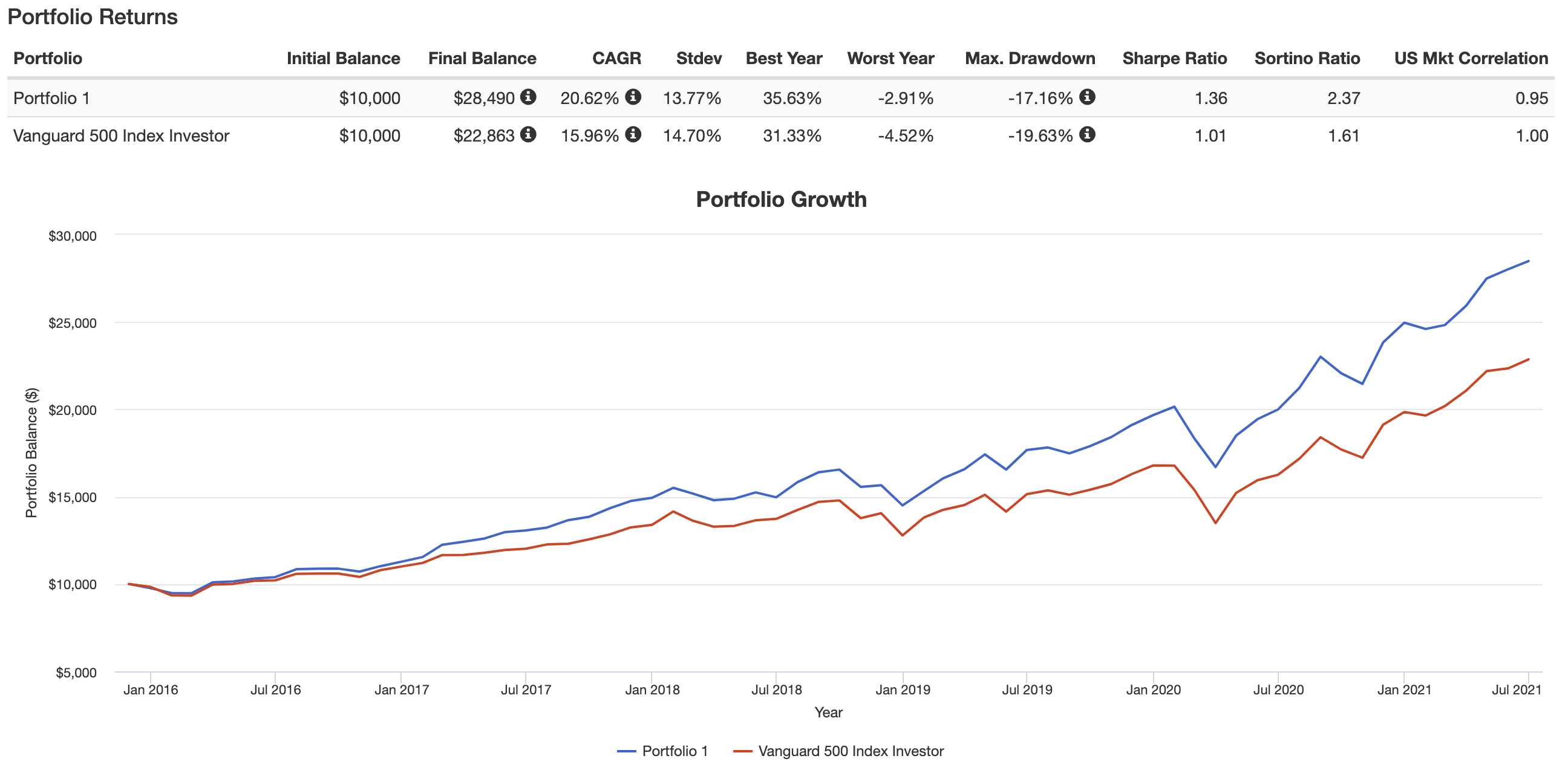This screenshot has width=1568, height=773.
Task: Click the Portfolio Growth chart title
Action: point(781,200)
